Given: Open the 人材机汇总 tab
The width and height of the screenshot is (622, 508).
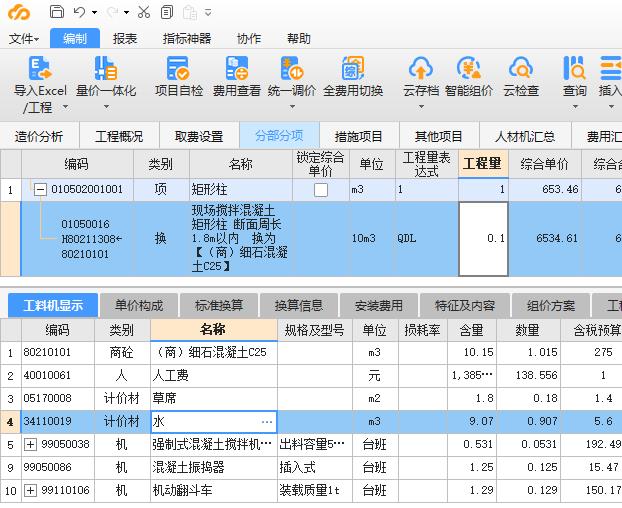Looking at the screenshot, I should (525, 136).
